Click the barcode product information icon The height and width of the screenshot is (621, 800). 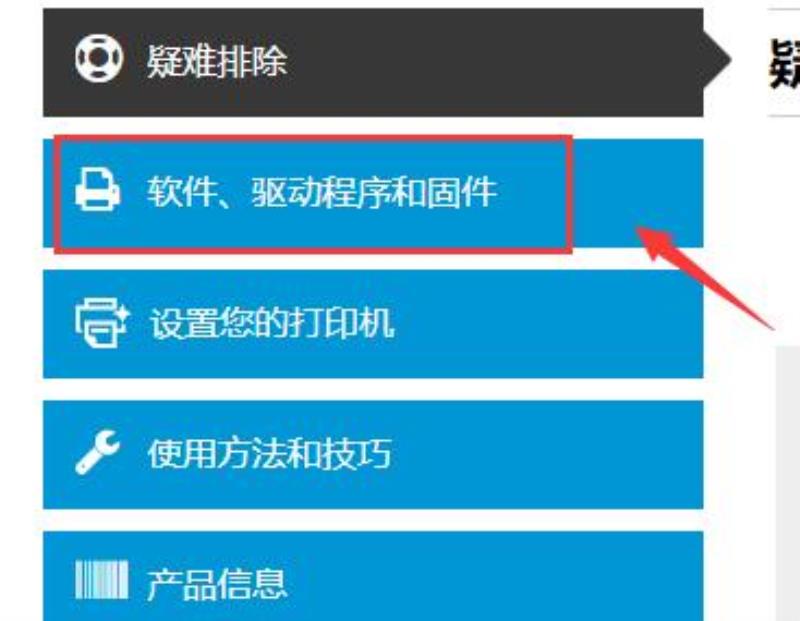(102, 580)
